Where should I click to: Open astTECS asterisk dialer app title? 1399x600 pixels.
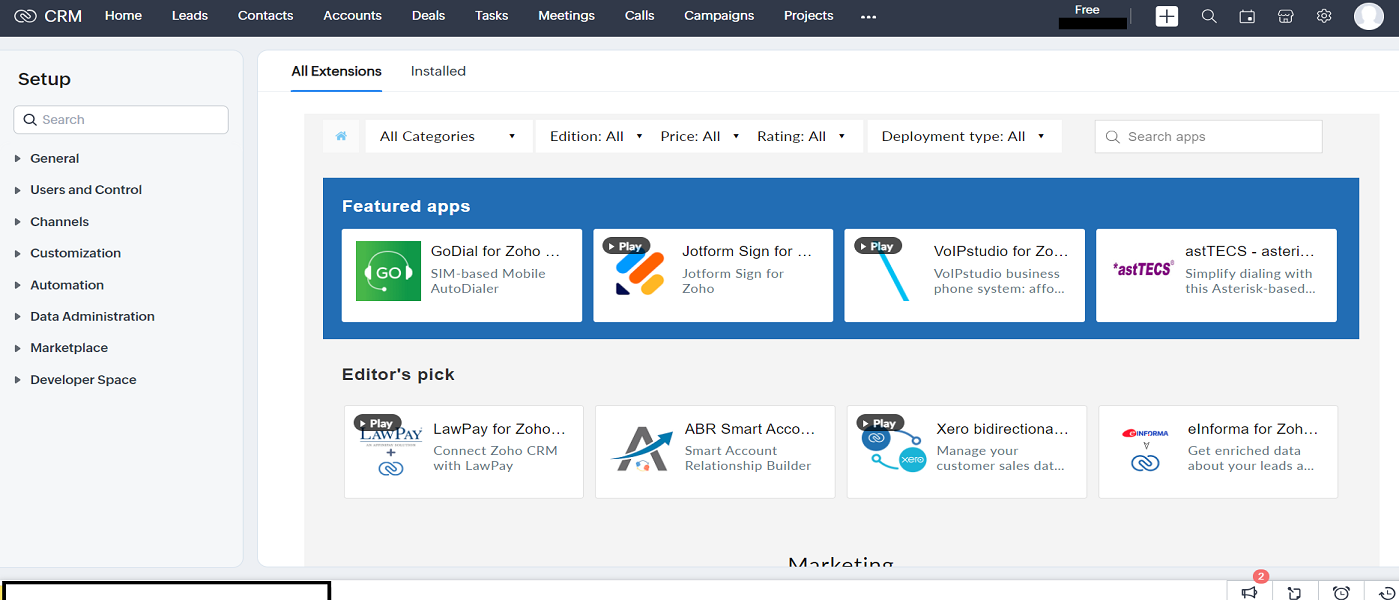point(1250,251)
